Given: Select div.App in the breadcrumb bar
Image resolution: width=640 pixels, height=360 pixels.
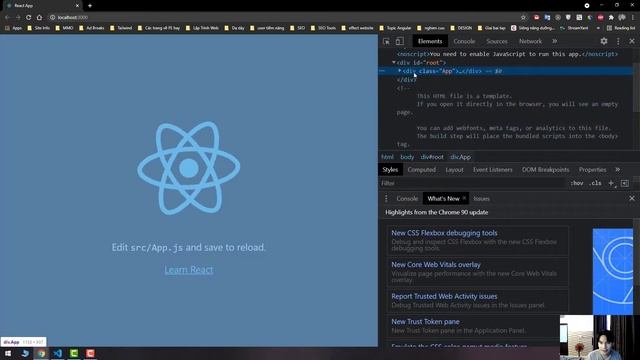Looking at the screenshot, I should click(460, 157).
